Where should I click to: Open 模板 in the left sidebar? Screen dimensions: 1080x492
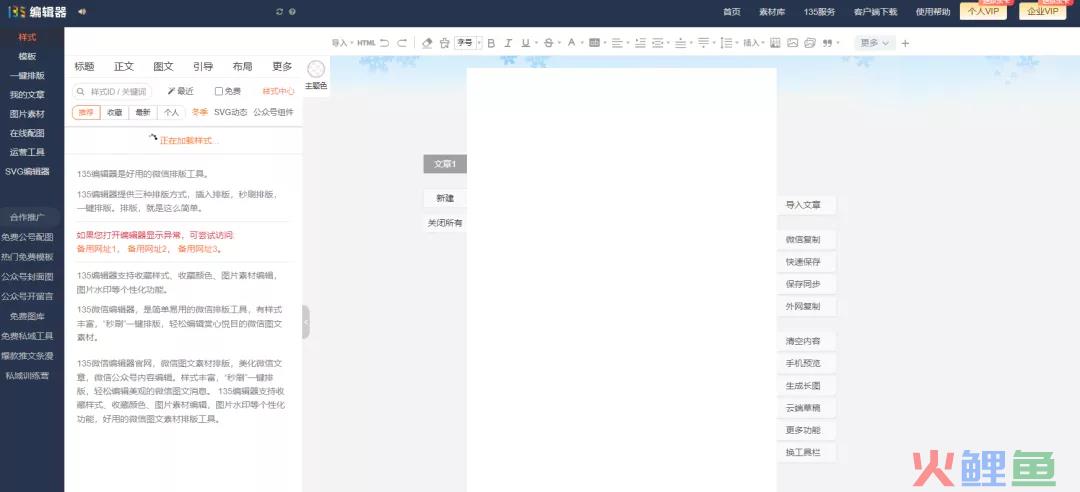[x=28, y=57]
